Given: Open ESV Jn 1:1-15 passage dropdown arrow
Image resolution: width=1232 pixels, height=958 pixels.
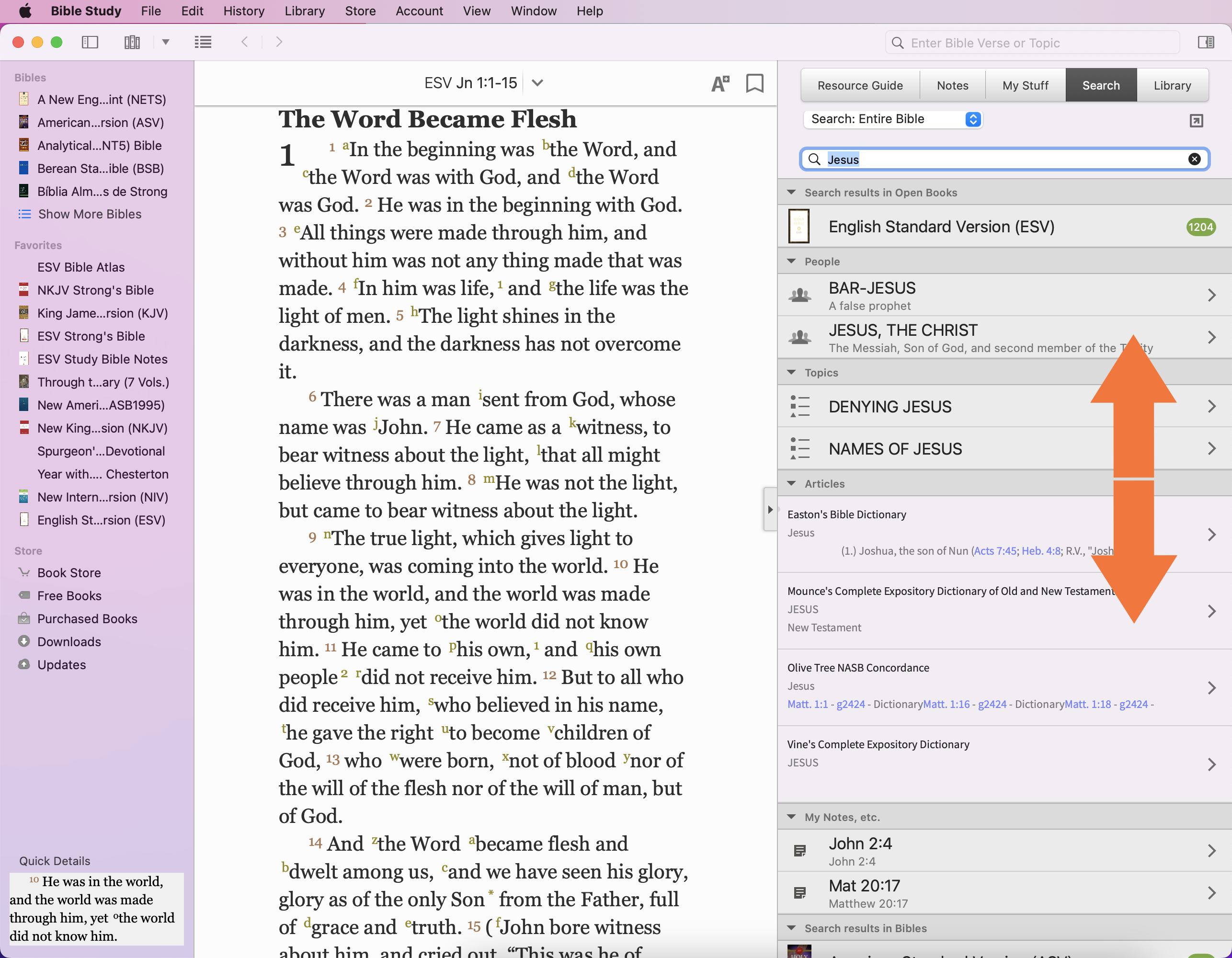Looking at the screenshot, I should pyautogui.click(x=537, y=83).
